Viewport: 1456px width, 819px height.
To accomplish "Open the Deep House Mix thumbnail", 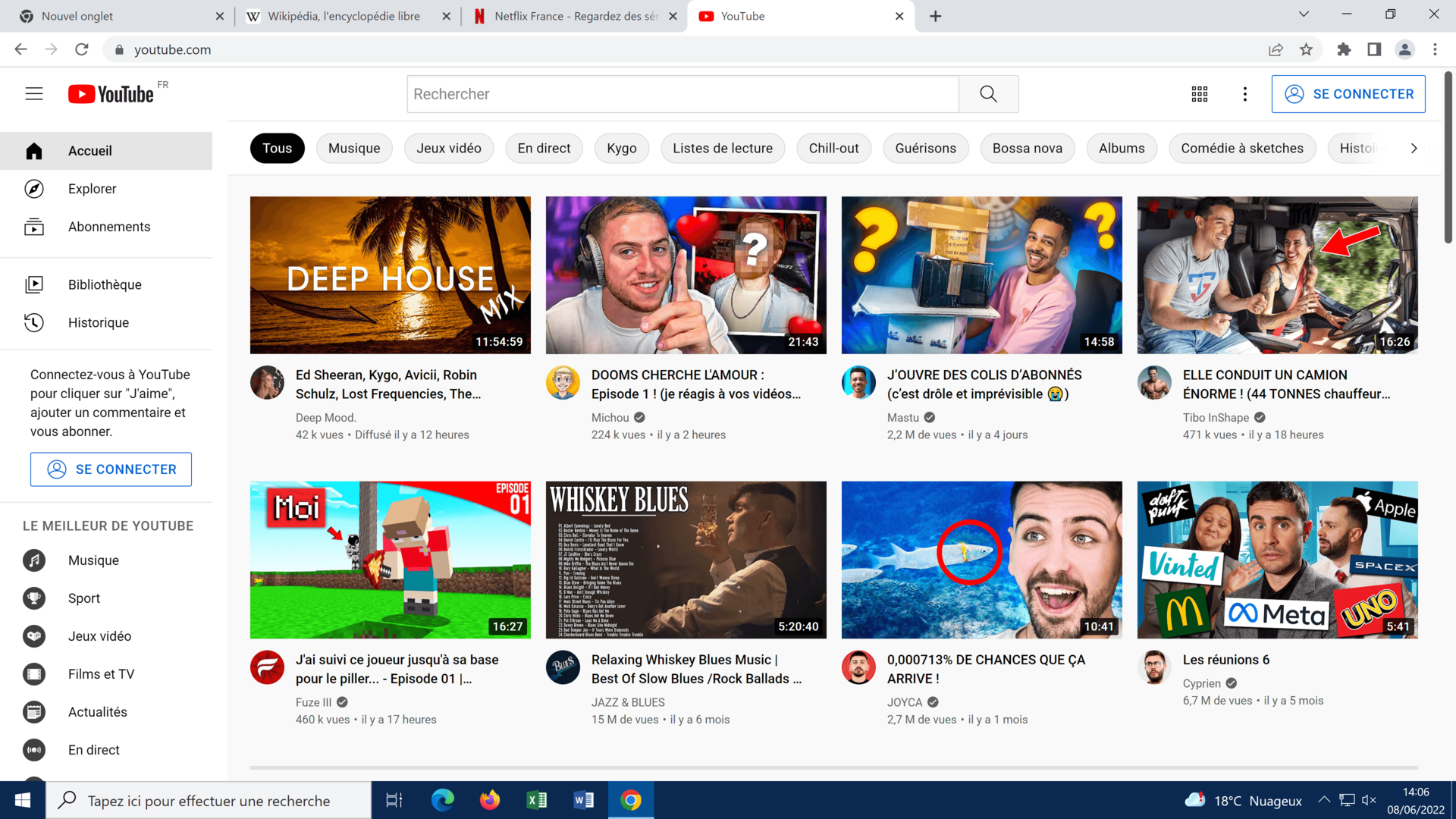I will [390, 275].
